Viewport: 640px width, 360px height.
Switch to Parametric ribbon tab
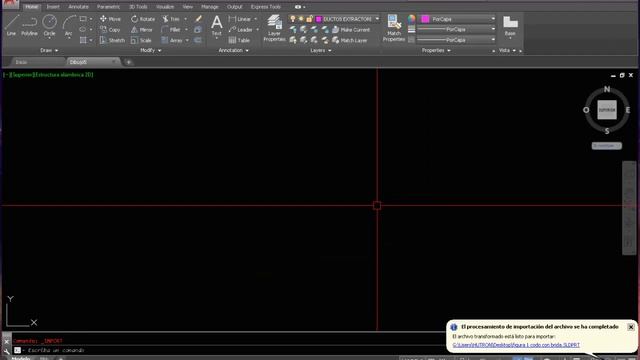[x=108, y=7]
